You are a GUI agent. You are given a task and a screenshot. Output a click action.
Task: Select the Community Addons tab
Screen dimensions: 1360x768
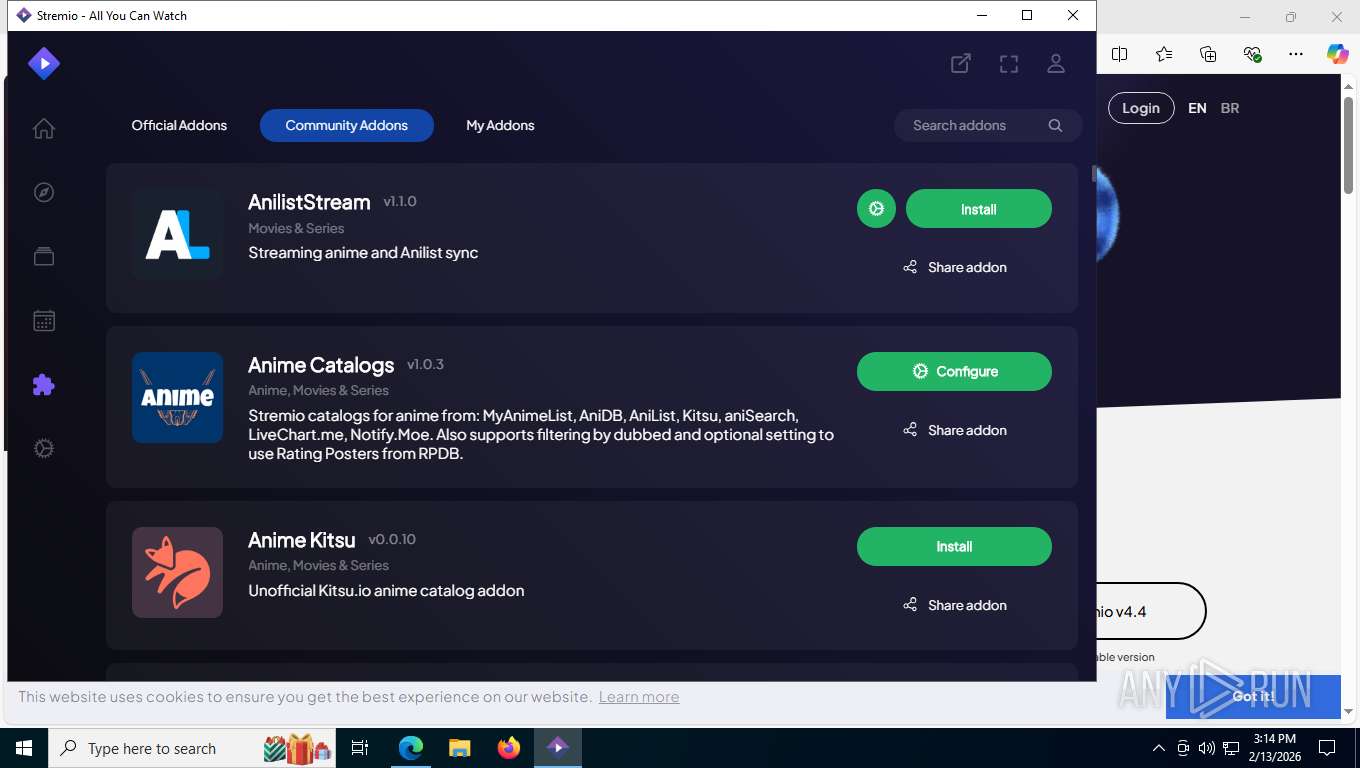point(346,125)
